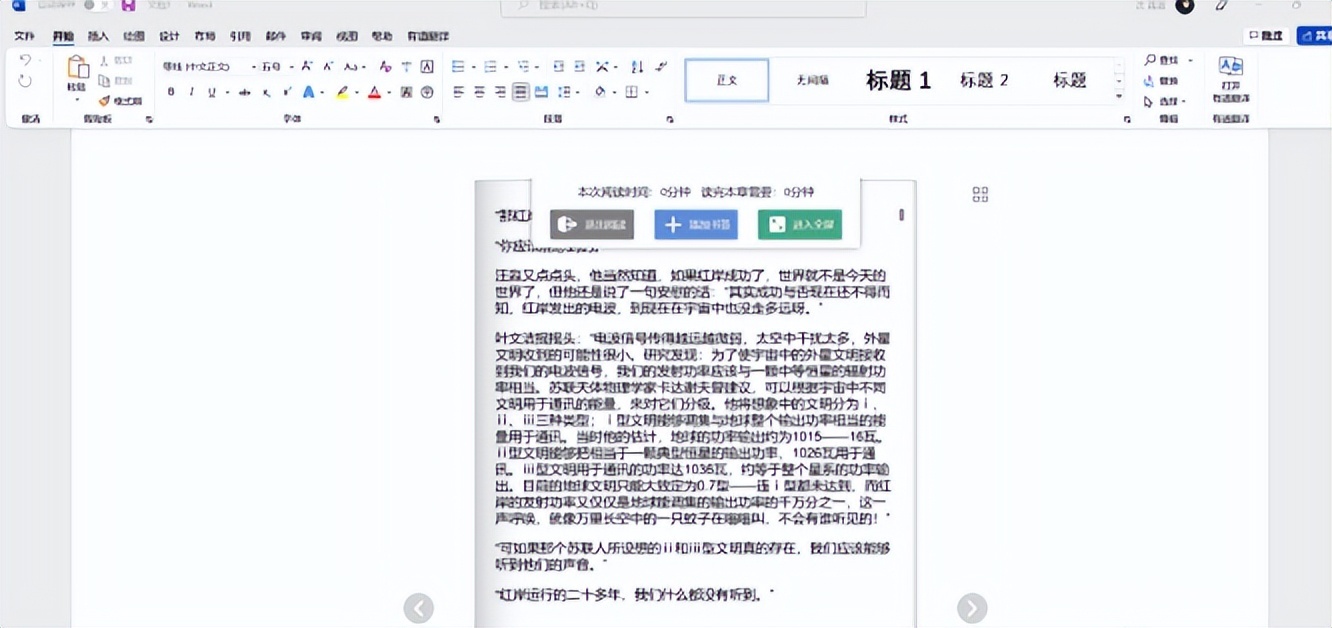Go to previous page arrow
1332x628 pixels.
point(419,608)
